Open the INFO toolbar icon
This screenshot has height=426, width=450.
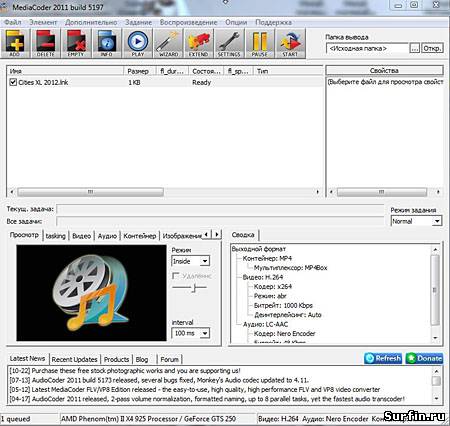point(107,44)
